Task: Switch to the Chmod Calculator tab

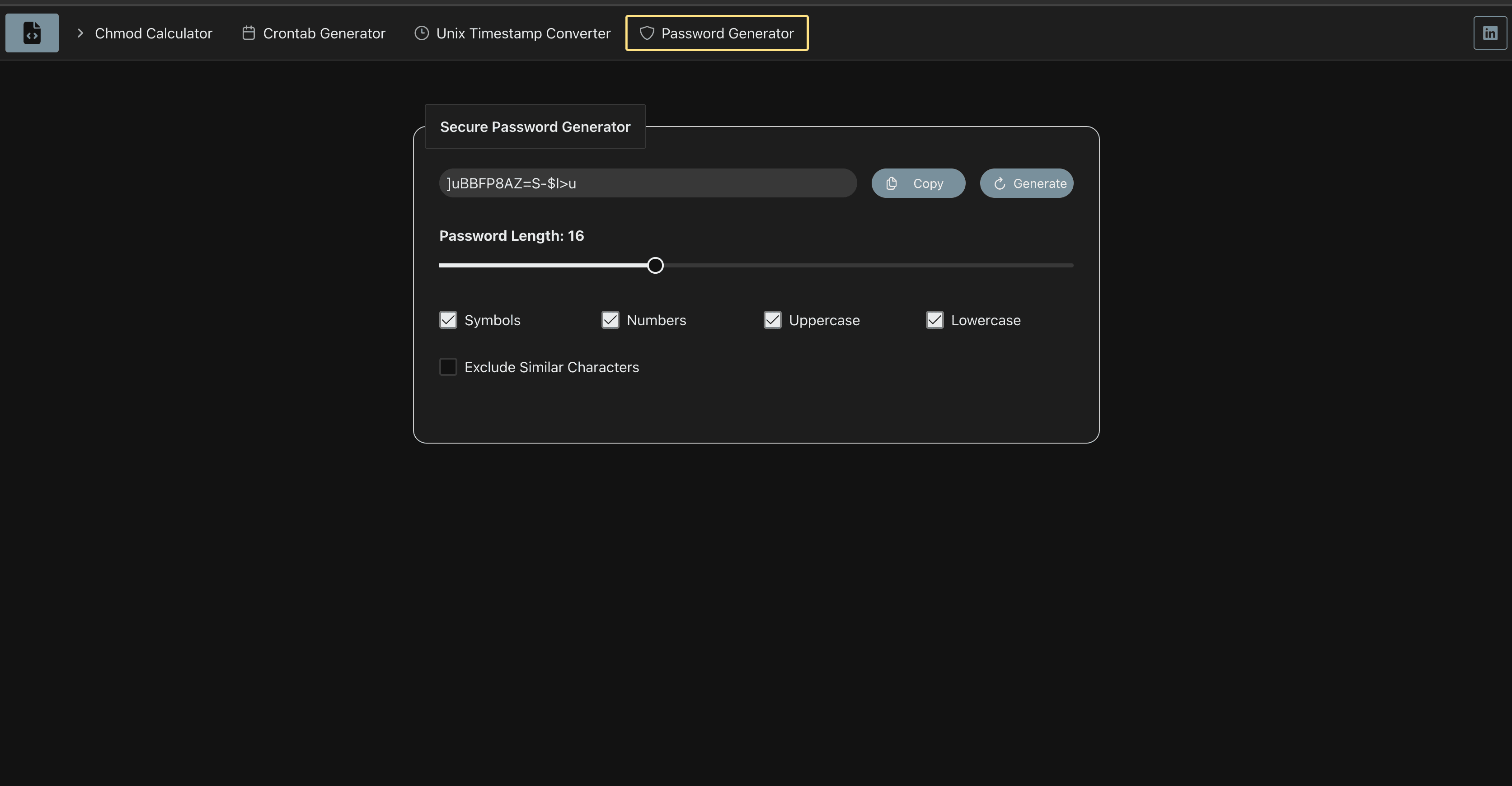Action: coord(153,33)
